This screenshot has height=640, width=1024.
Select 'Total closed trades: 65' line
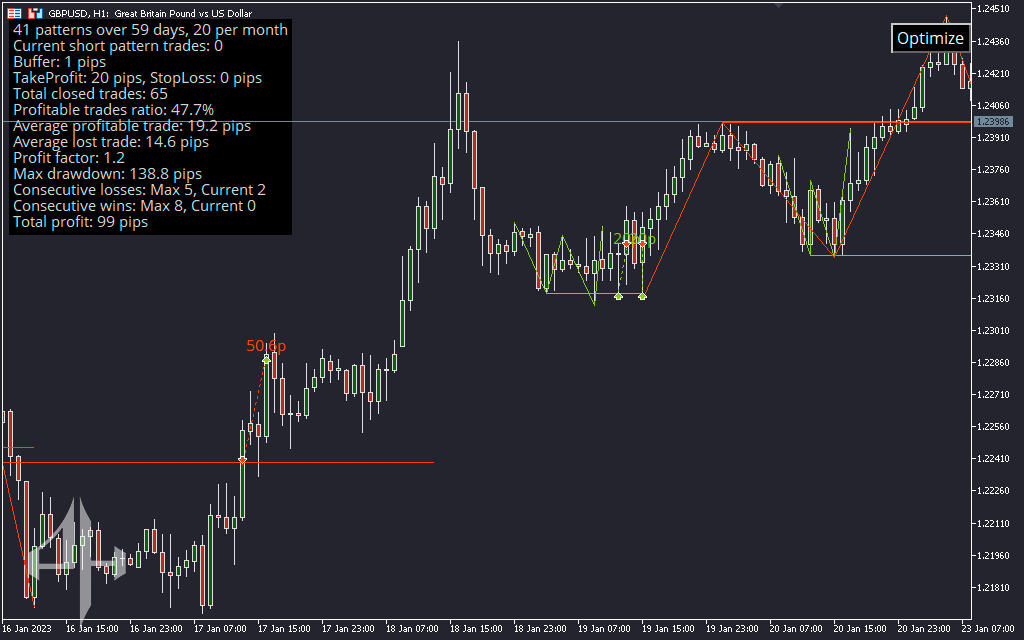90,94
